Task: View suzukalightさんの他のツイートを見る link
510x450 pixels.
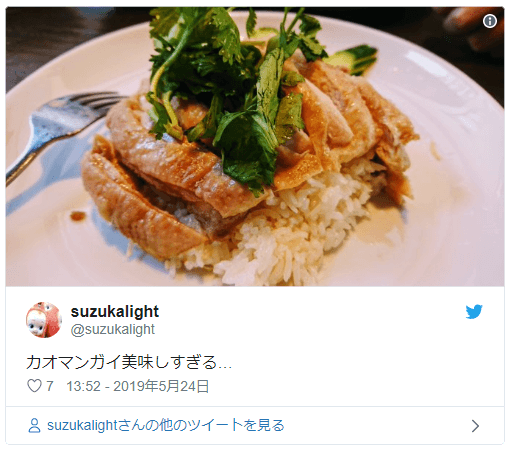Action: [166, 426]
